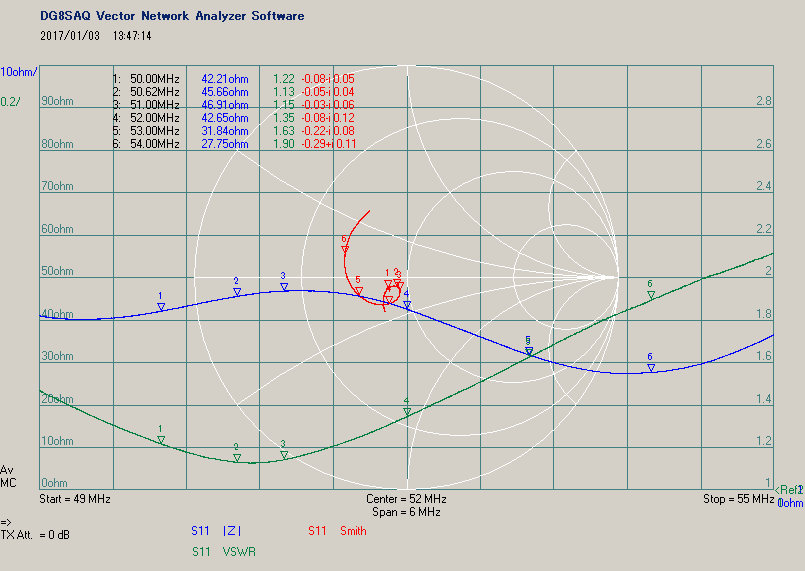Screen dimensions: 805x571
Task: Click the Span = 6 MHz label
Action: coord(405,512)
